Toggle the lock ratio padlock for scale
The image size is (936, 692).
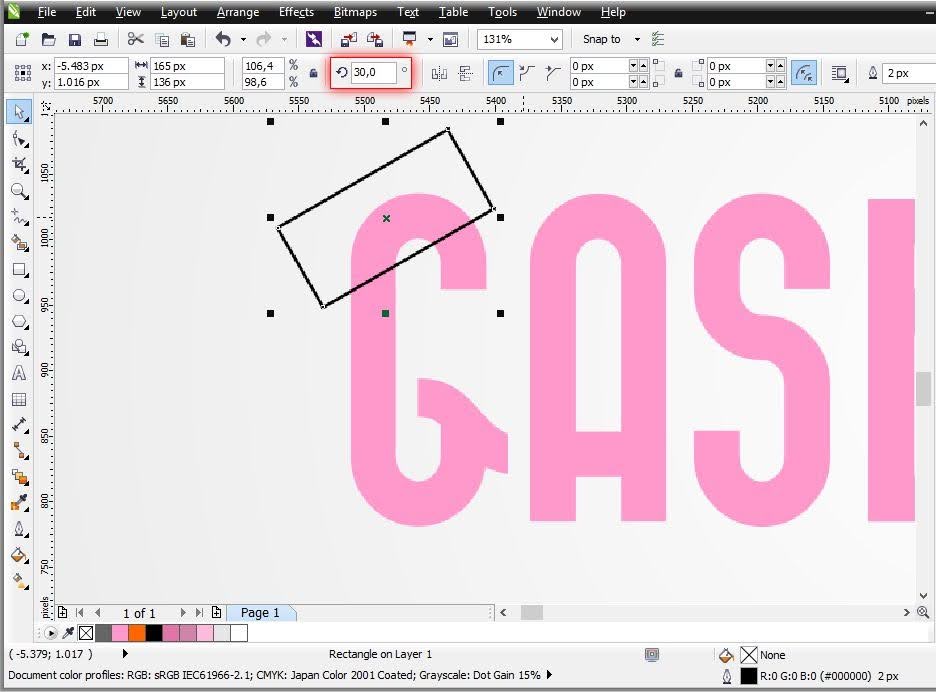[313, 73]
